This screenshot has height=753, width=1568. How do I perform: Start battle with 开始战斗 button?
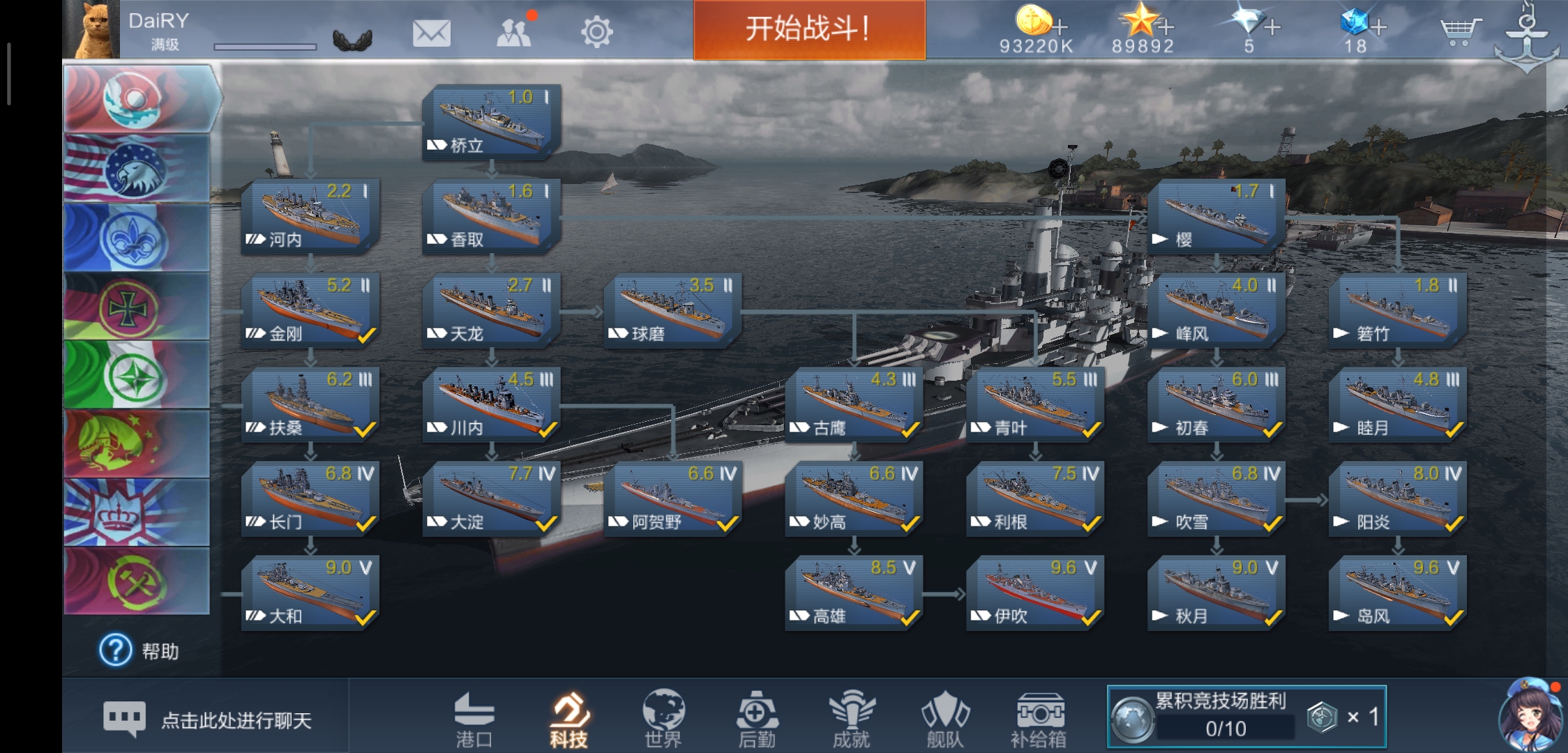809,29
